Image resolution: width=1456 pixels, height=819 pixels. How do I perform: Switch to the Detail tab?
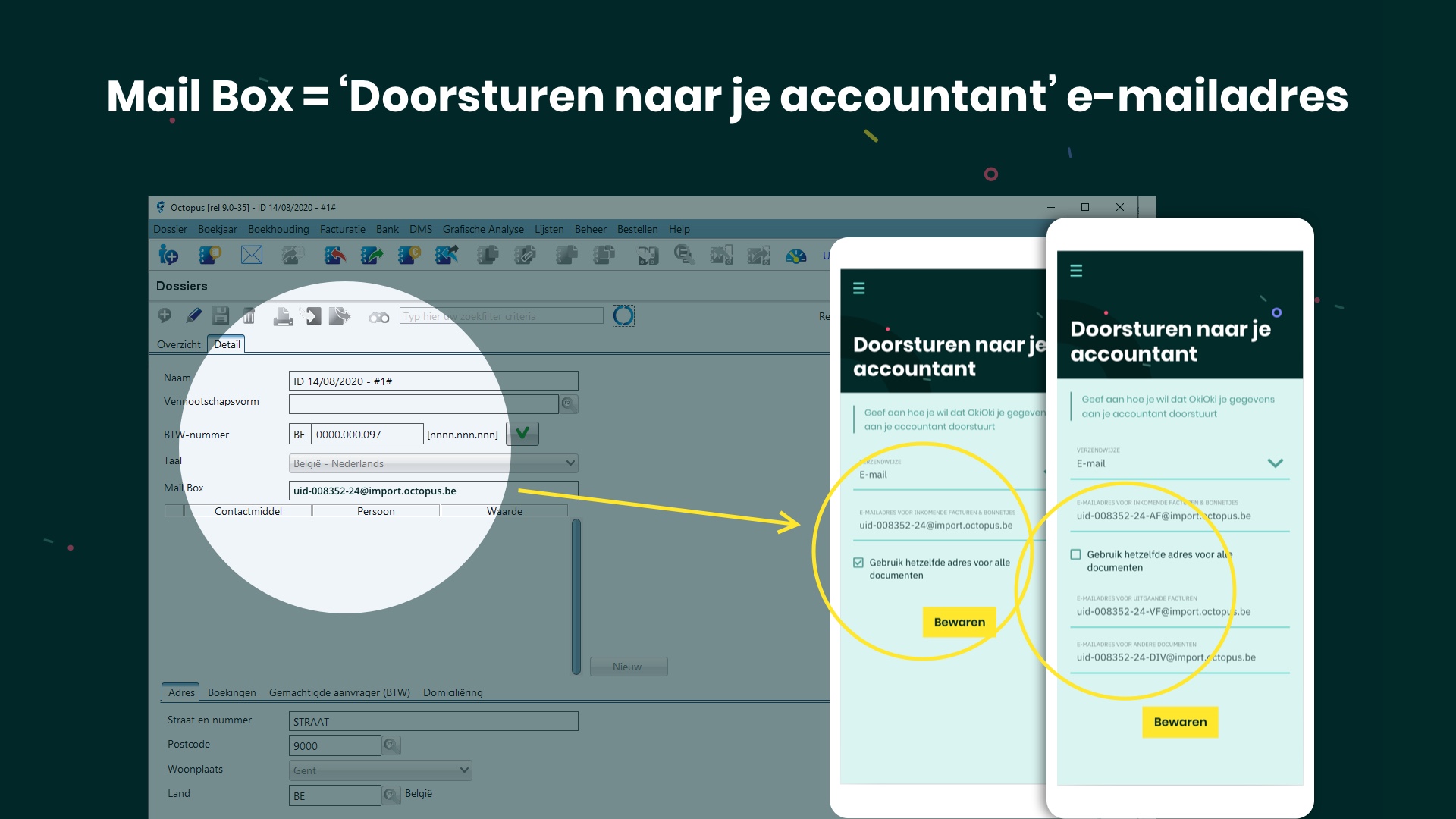pyautogui.click(x=227, y=344)
